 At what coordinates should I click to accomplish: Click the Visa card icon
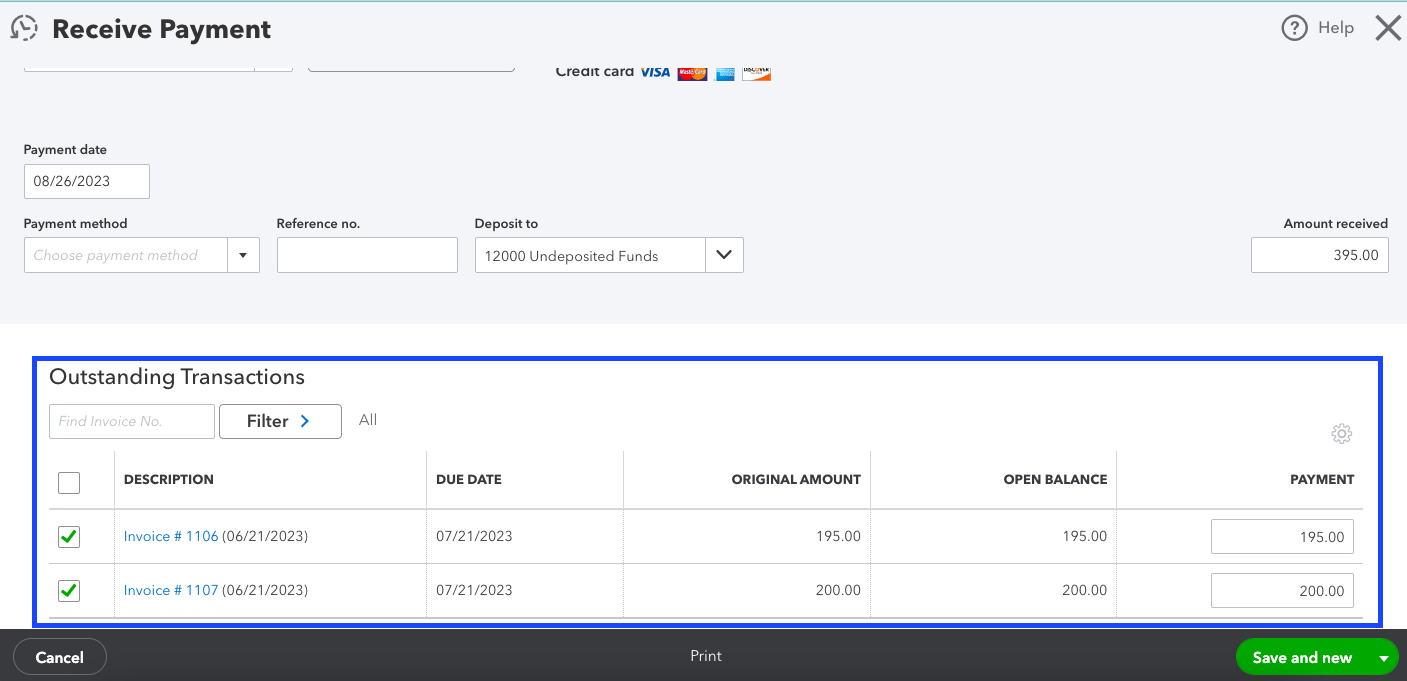655,72
